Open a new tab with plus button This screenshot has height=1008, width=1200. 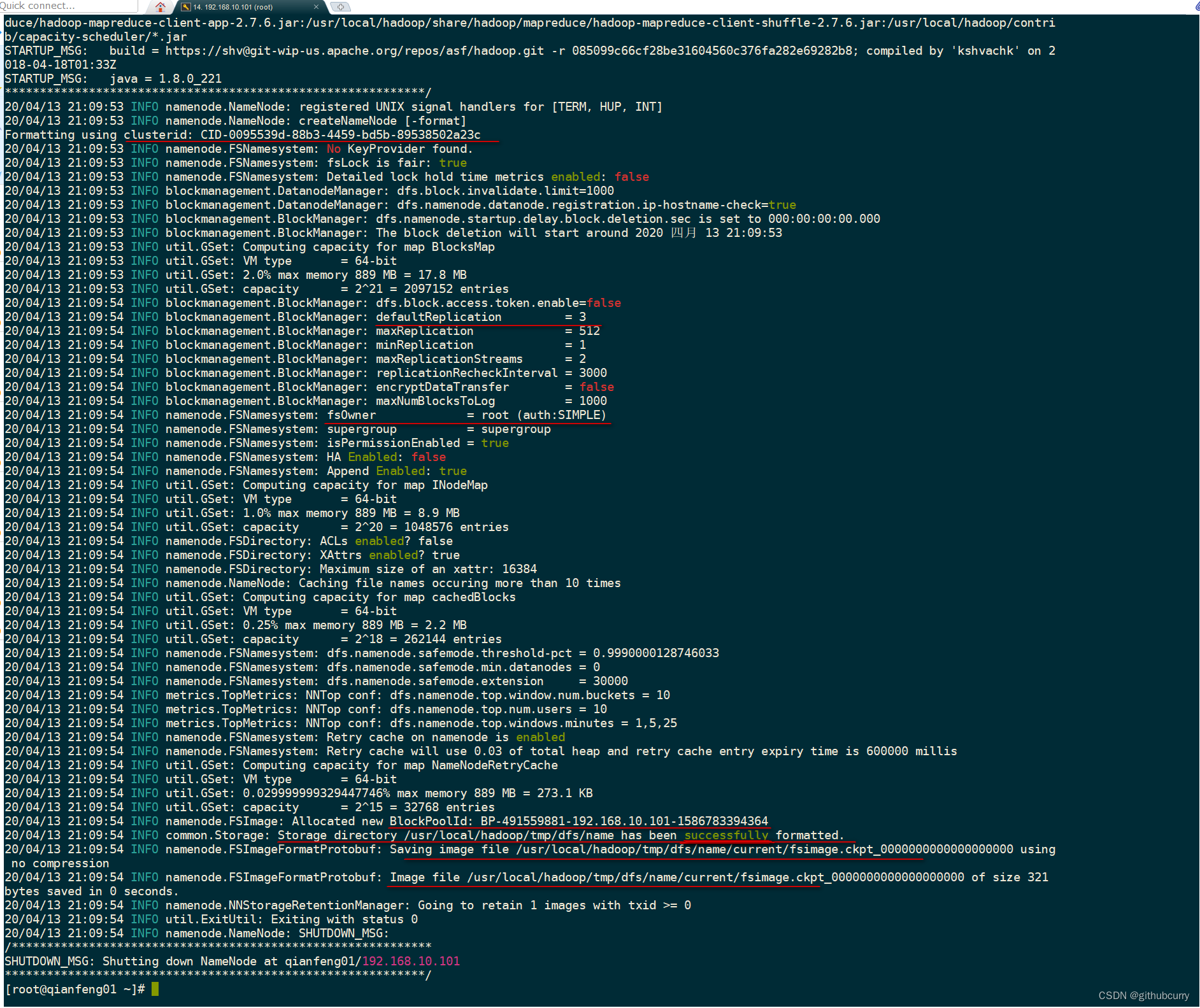pos(341,7)
